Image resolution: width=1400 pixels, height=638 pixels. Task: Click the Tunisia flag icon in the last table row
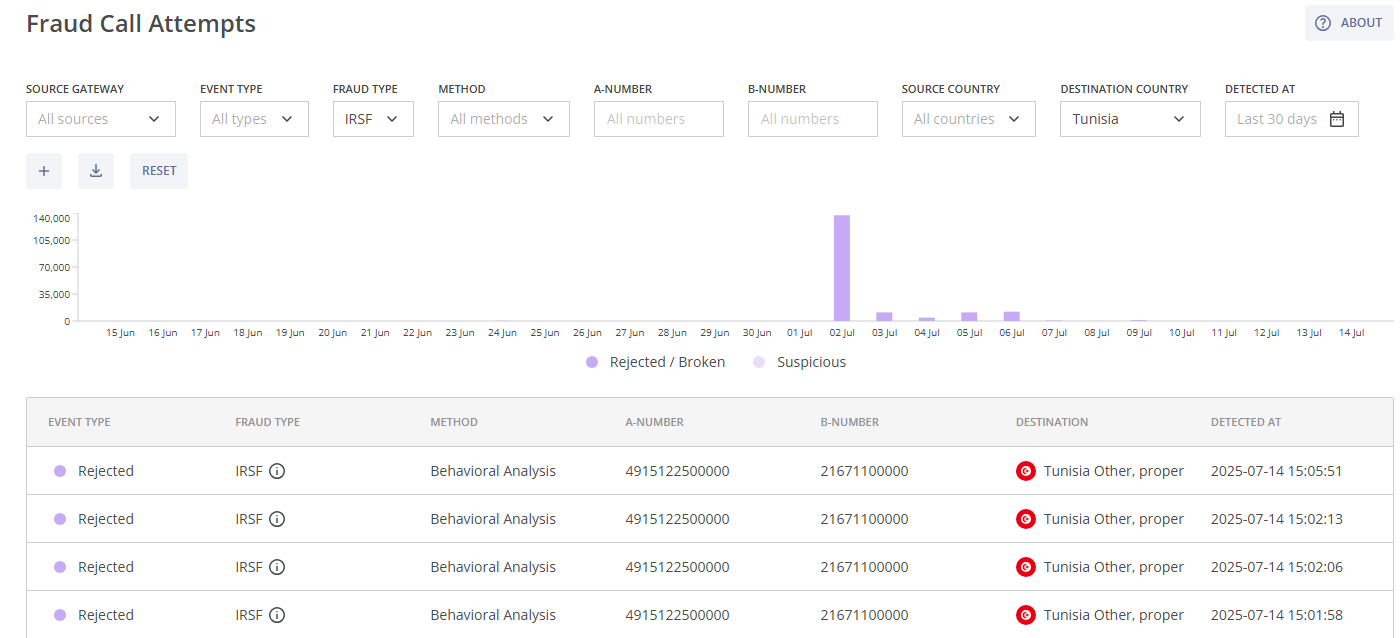(1026, 614)
